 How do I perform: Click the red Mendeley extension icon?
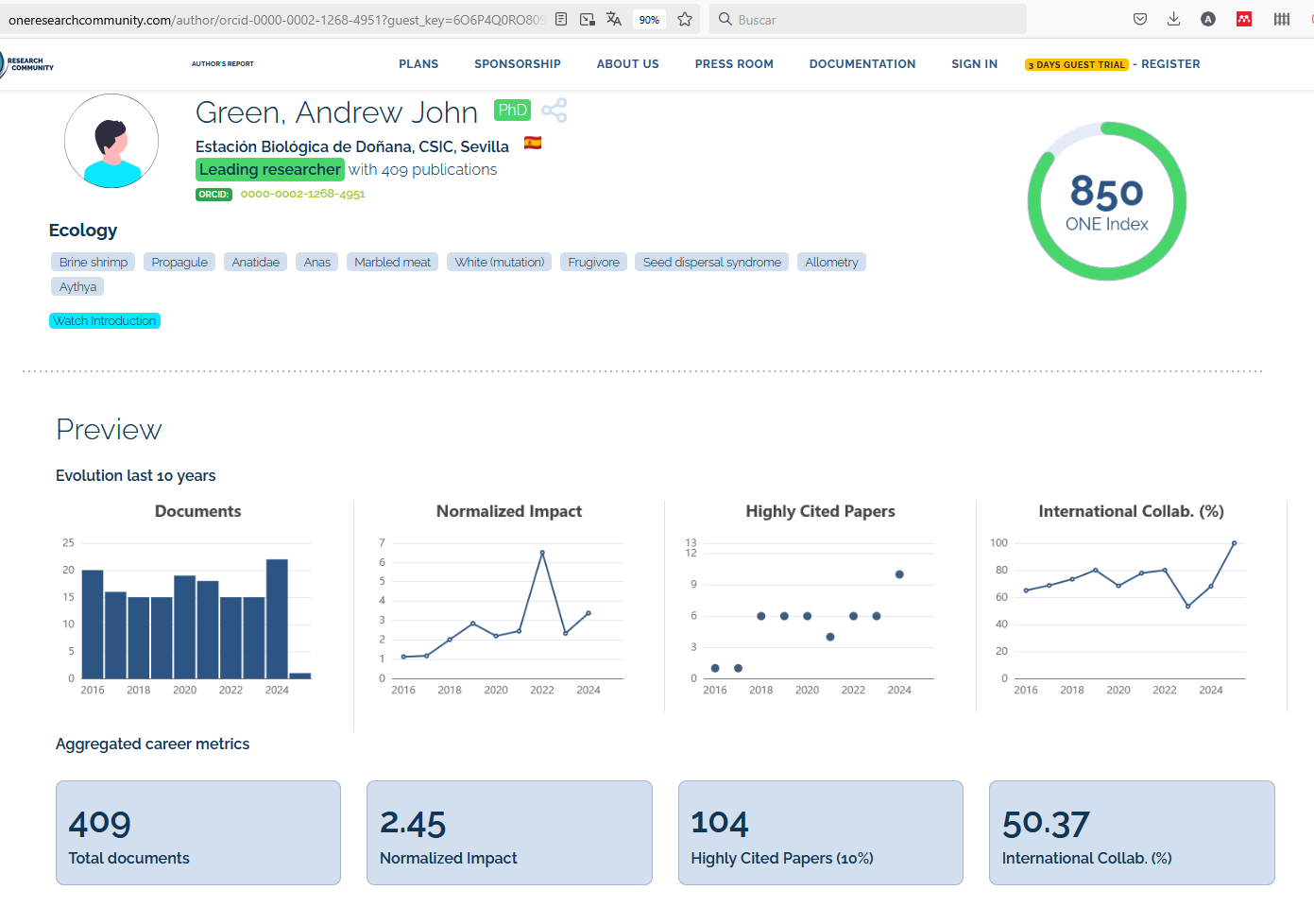(x=1244, y=19)
